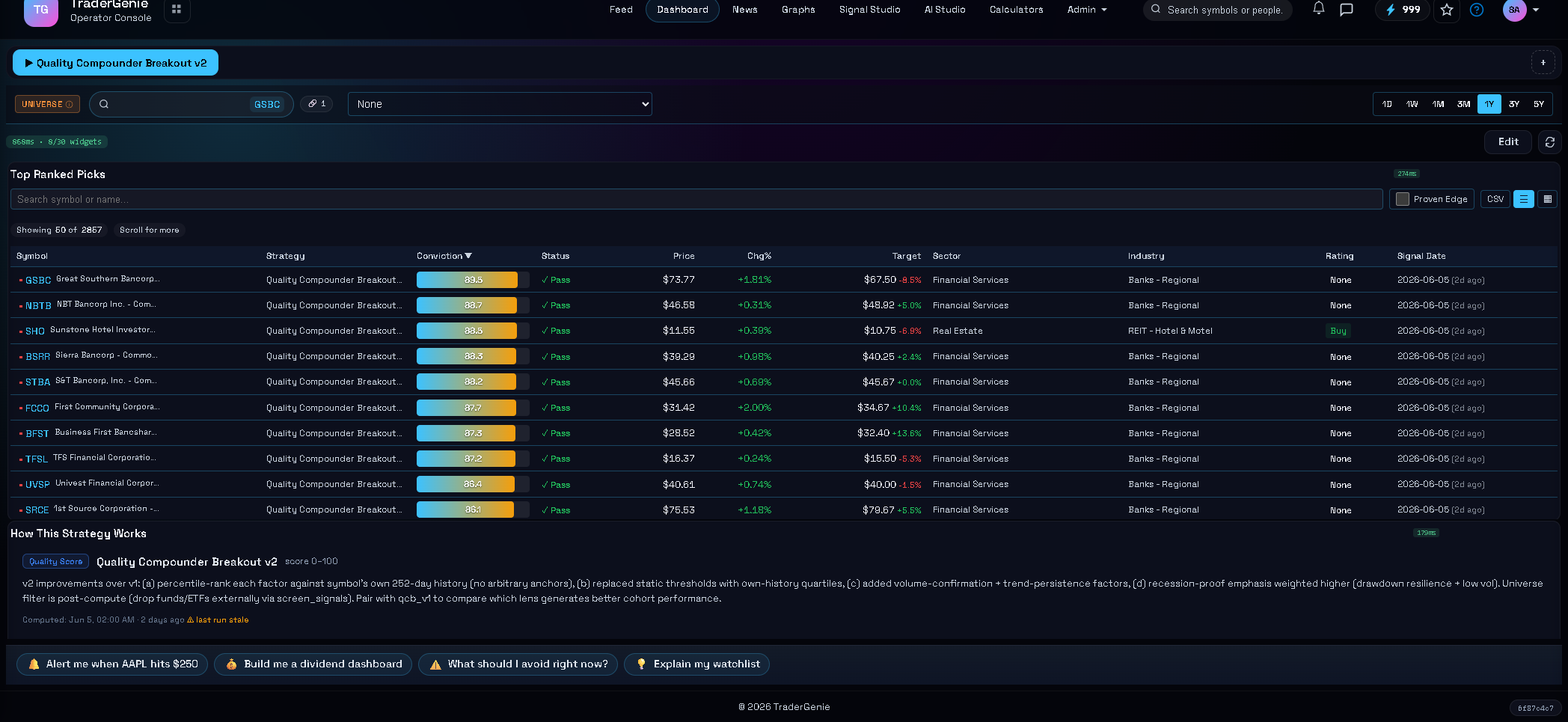The image size is (1568, 722).
Task: Click the symbol search magnifier icon
Action: point(104,104)
